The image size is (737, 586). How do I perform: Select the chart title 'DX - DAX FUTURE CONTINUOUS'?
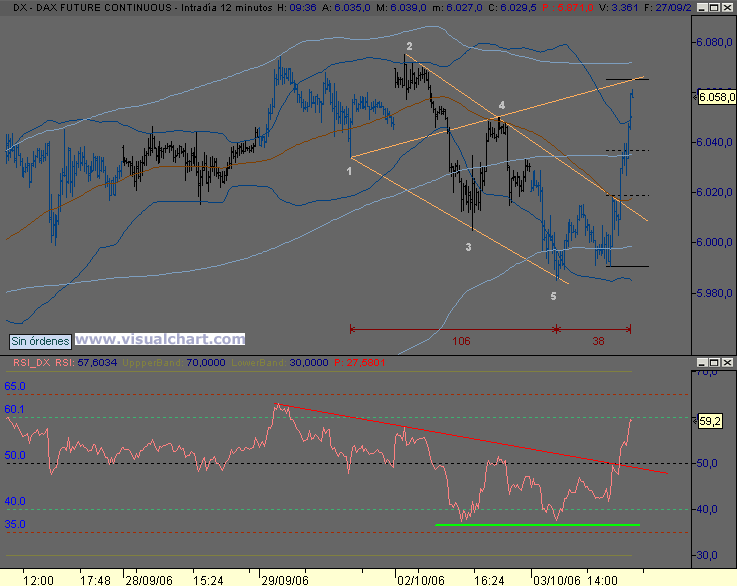92,8
